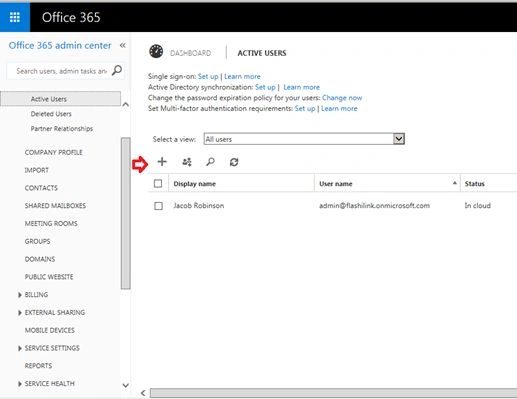Click the Office 365 admin center title

[x=60, y=45]
